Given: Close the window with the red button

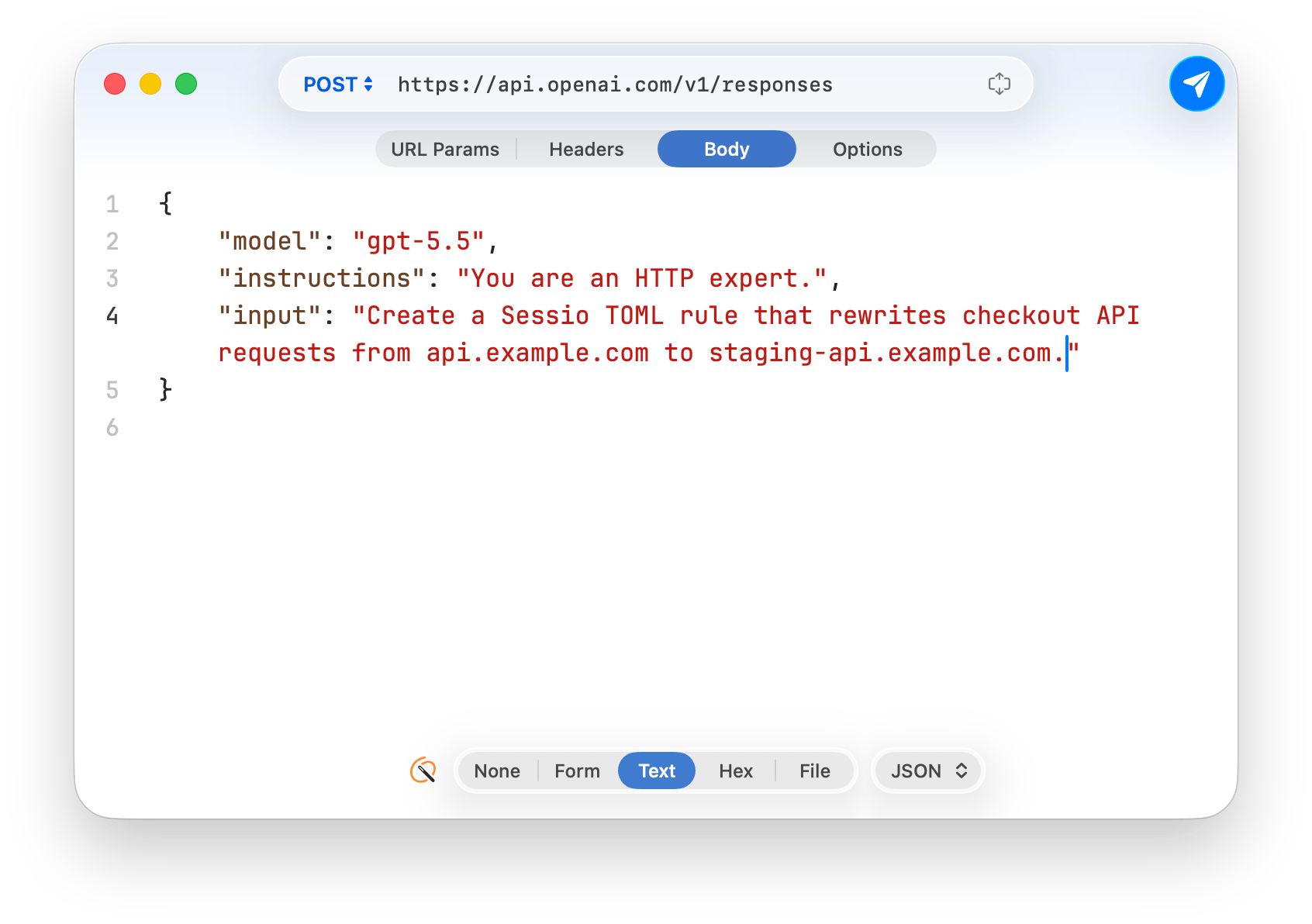Looking at the screenshot, I should click(x=115, y=84).
